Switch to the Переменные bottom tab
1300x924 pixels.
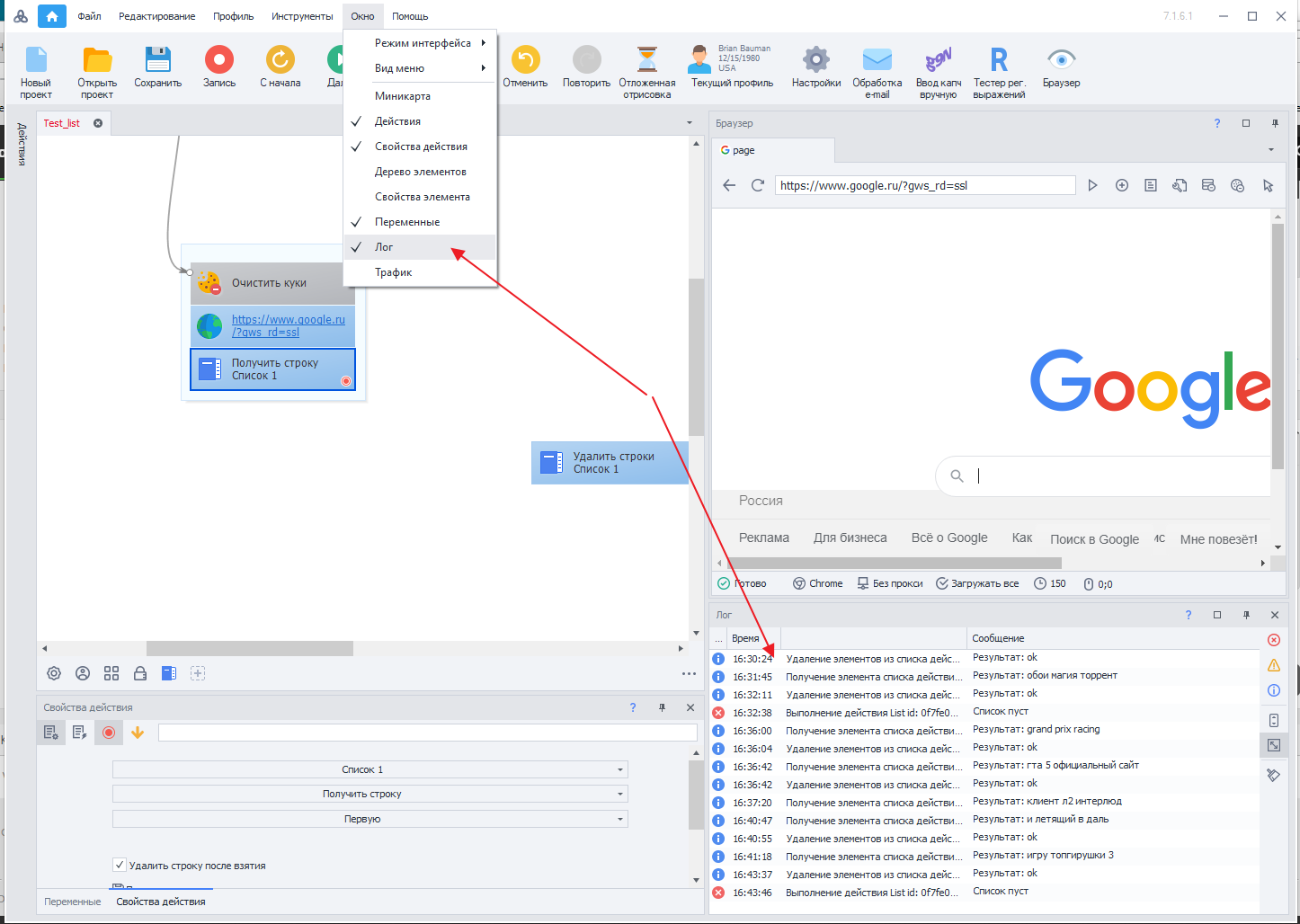tap(72, 902)
